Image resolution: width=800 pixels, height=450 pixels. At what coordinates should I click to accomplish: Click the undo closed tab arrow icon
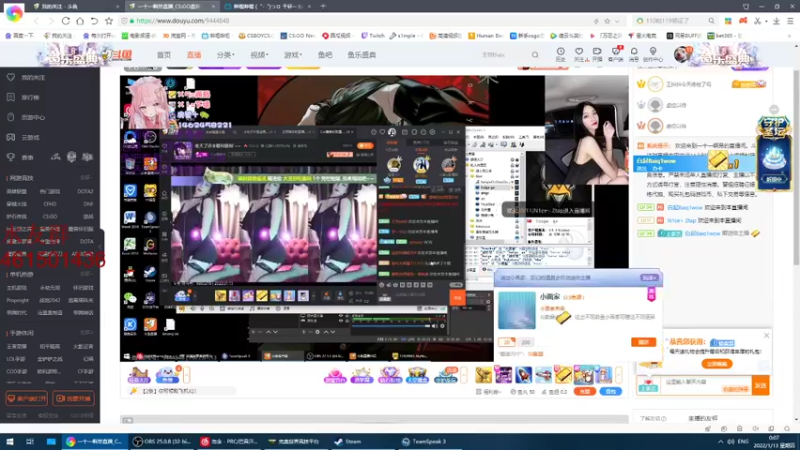tap(94, 21)
